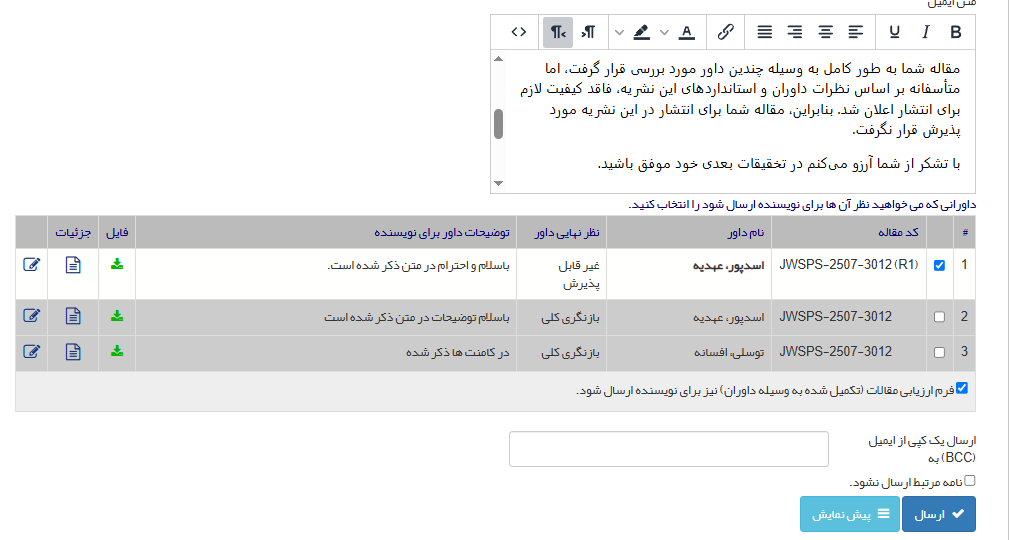Download review file for row 1
This screenshot has height=540, width=1010.
117,265
